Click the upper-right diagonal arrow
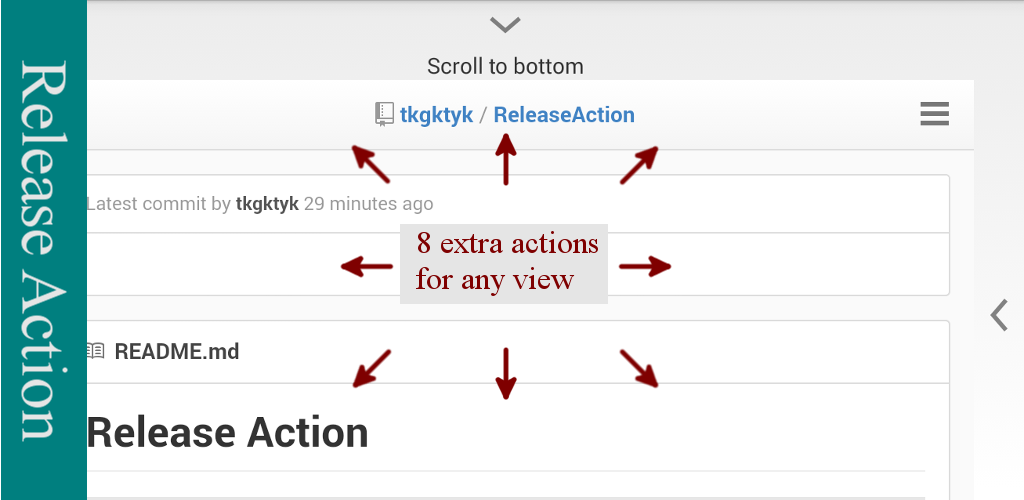Image resolution: width=1024 pixels, height=500 pixels. pyautogui.click(x=638, y=165)
